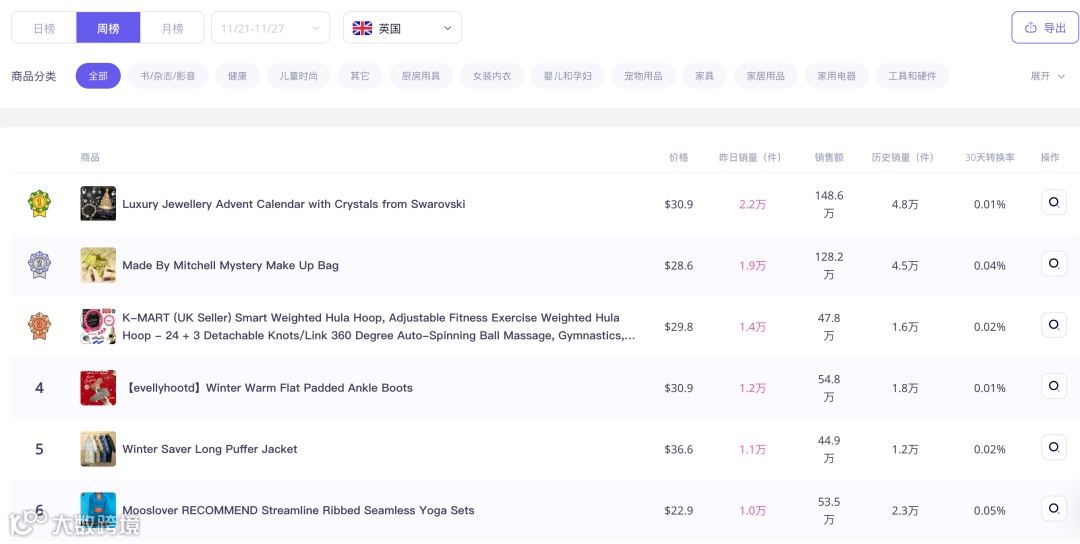This screenshot has width=1080, height=544.
Task: Click the 导出 export button
Action: [1045, 28]
